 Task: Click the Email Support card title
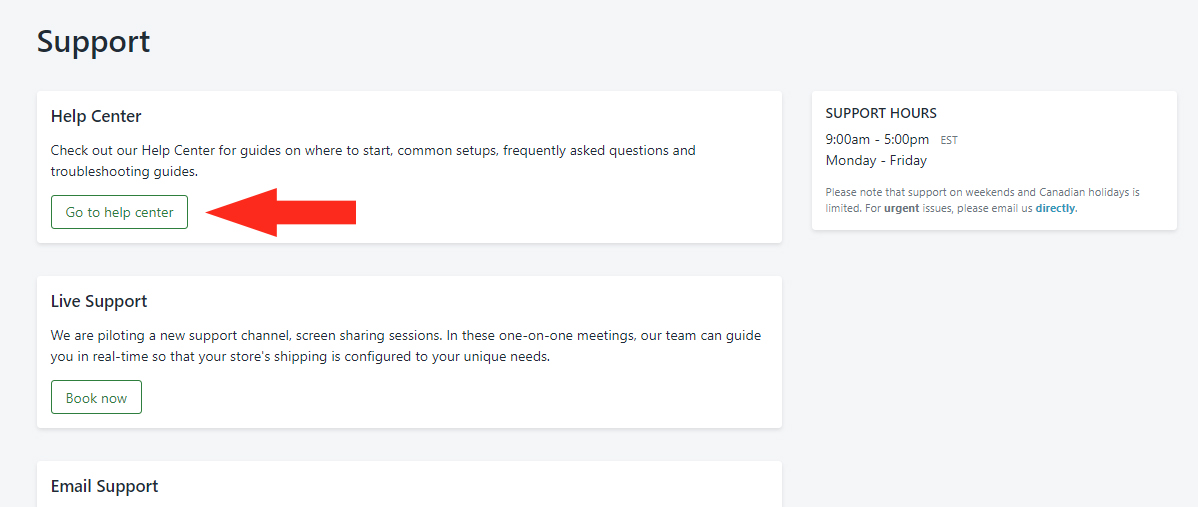point(105,486)
